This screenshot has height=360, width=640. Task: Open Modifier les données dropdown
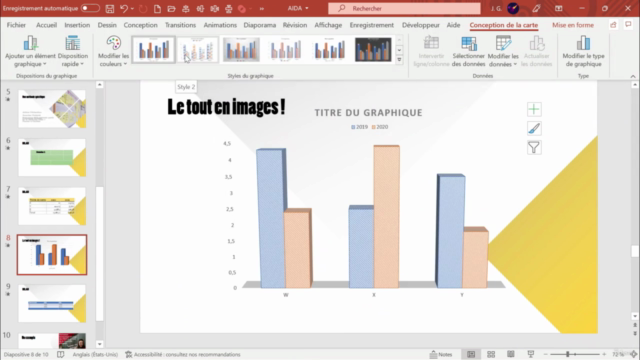pos(503,51)
